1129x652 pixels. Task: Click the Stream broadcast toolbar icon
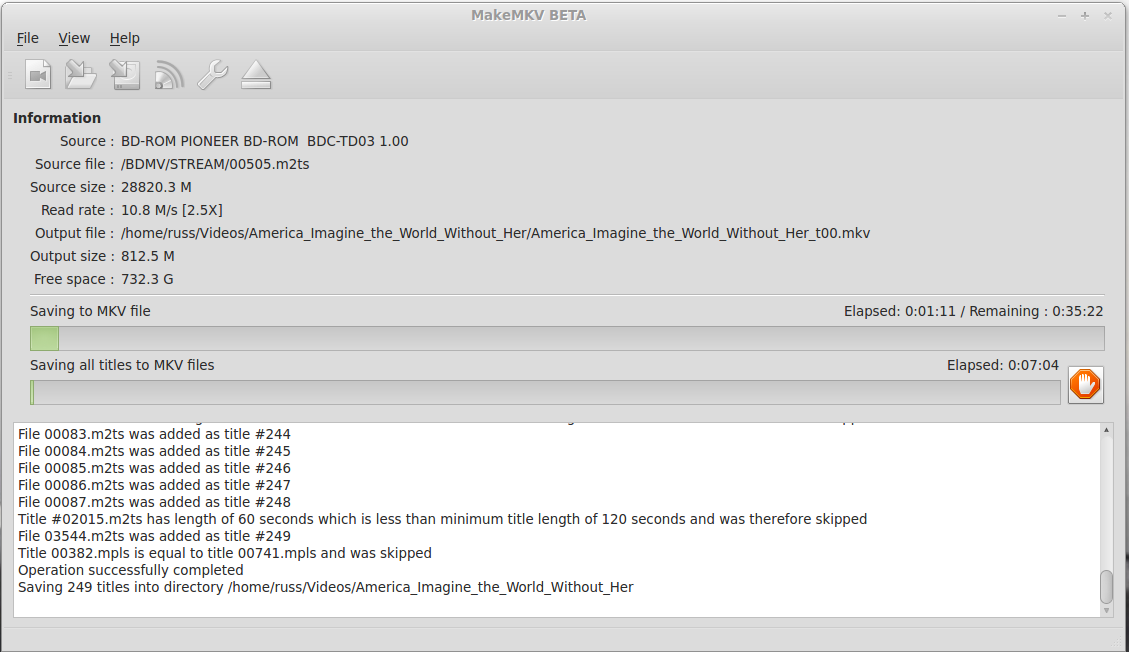pyautogui.click(x=168, y=75)
